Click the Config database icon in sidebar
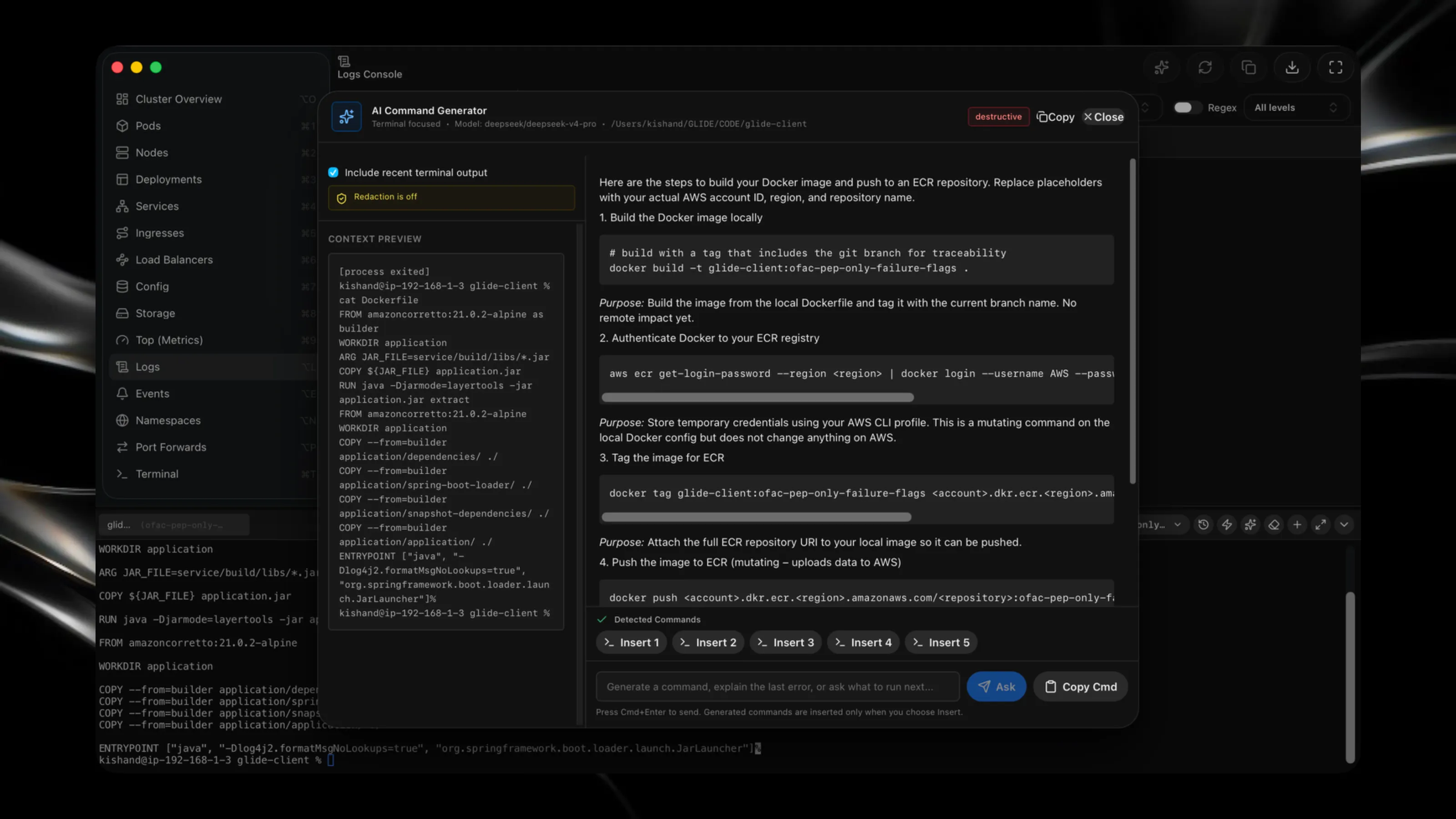The image size is (1456, 819). [122, 287]
